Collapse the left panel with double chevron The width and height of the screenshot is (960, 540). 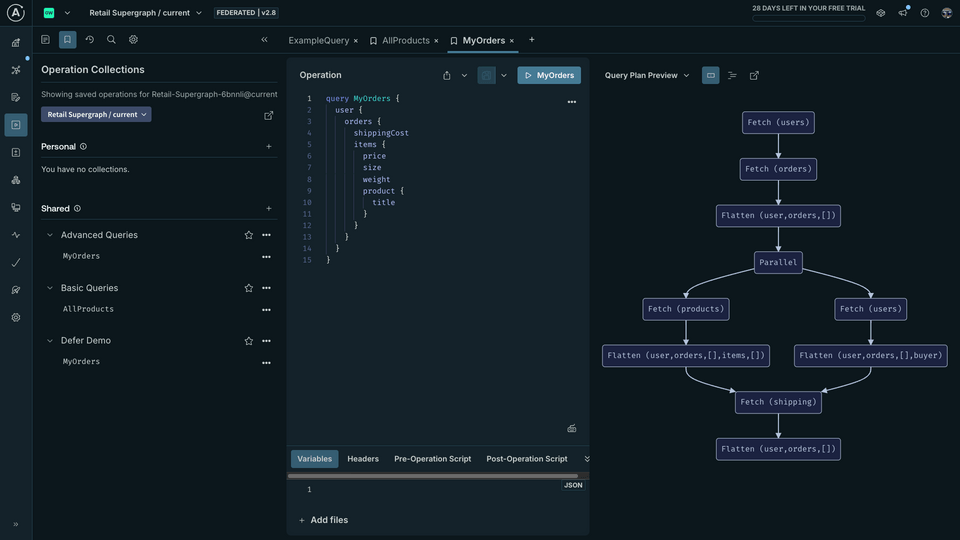pos(264,39)
